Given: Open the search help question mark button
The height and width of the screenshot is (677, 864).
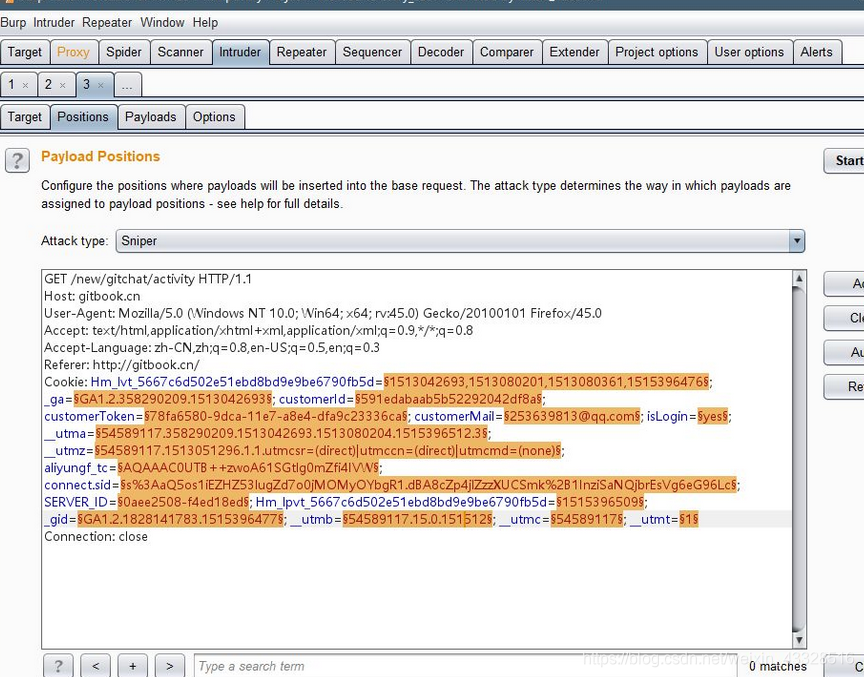Looking at the screenshot, I should pyautogui.click(x=57, y=665).
